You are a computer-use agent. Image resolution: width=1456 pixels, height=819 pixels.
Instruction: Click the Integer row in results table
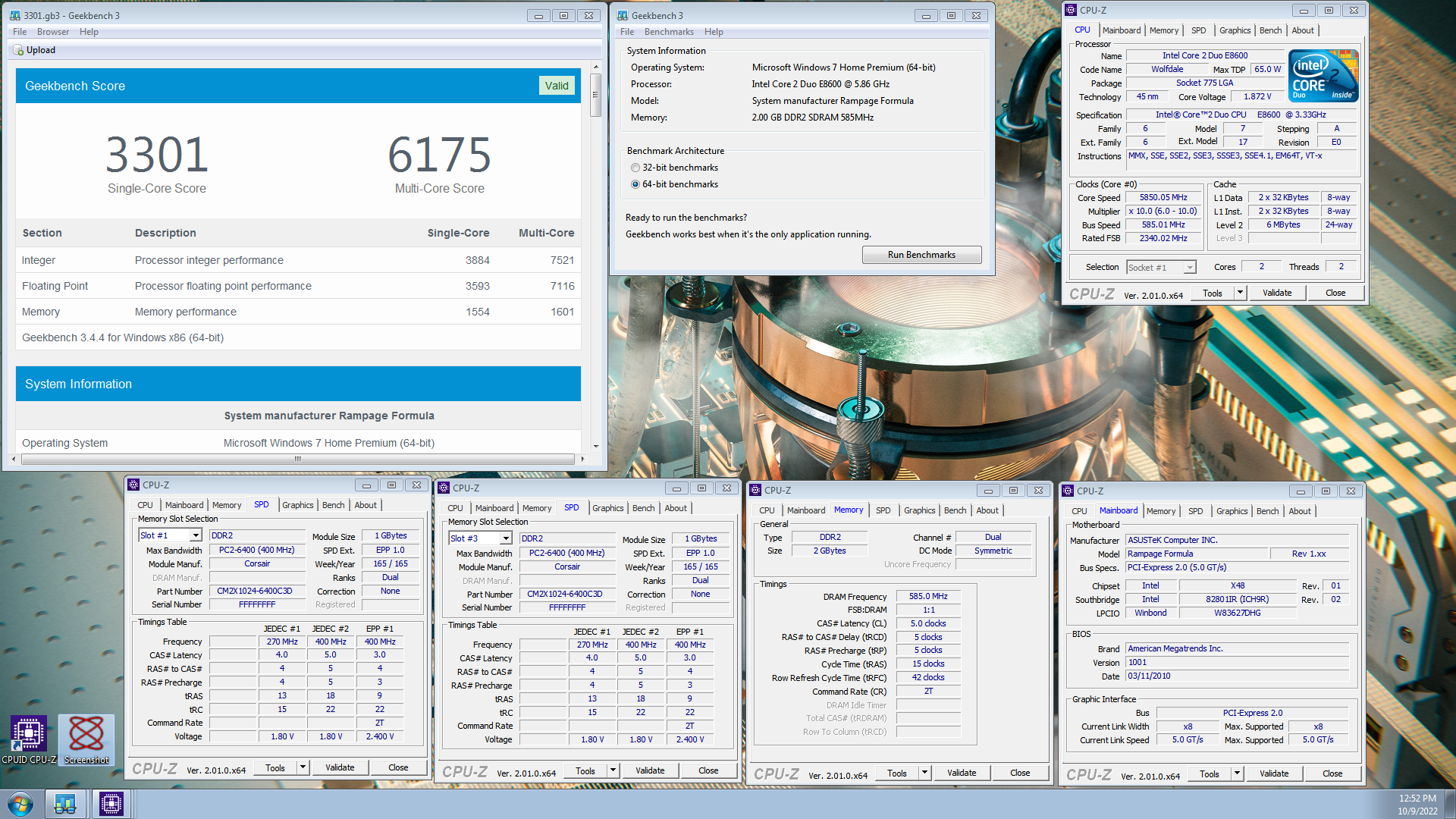tap(298, 260)
